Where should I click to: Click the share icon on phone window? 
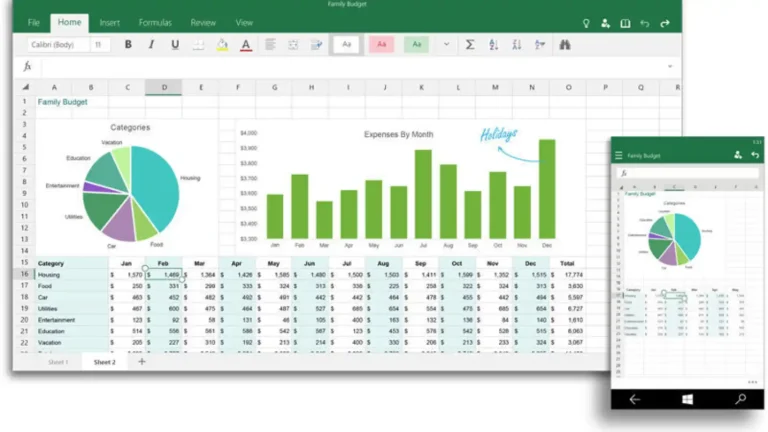[738, 155]
